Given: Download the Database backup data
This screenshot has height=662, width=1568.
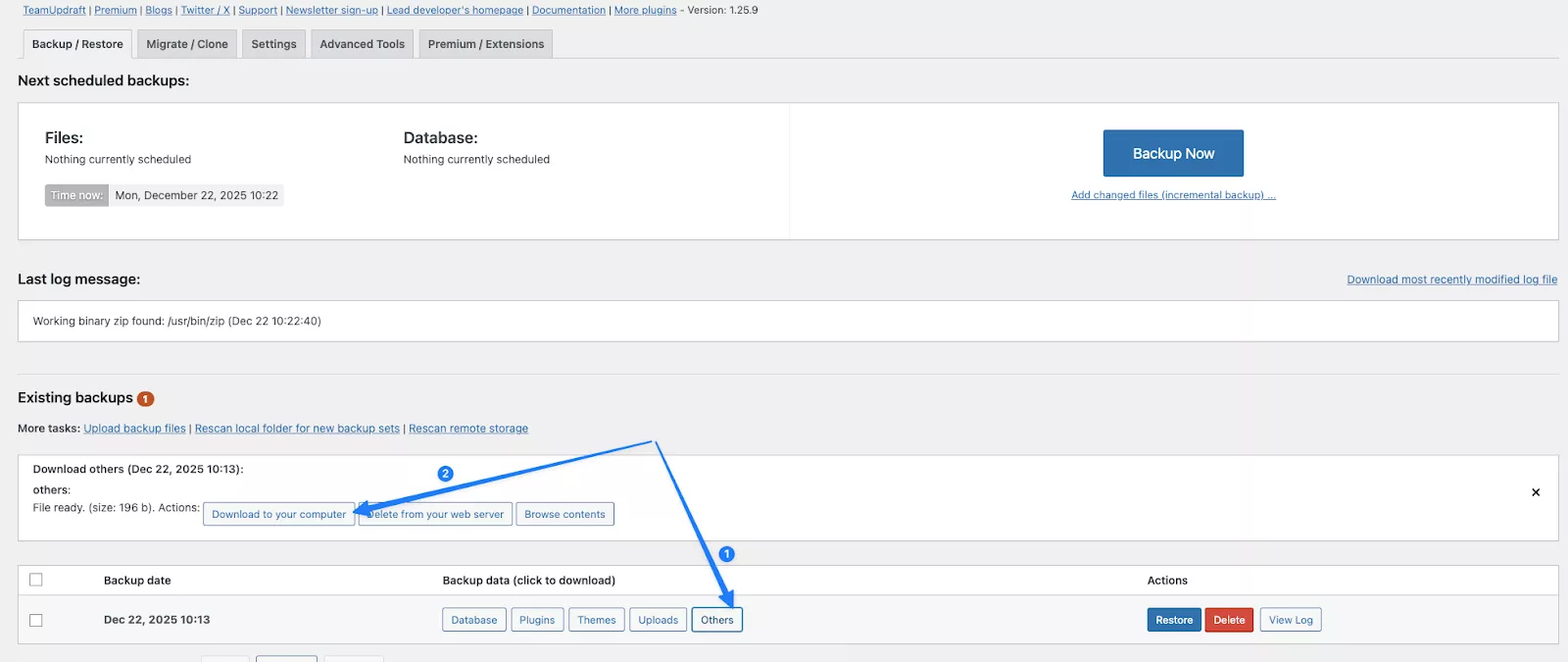Looking at the screenshot, I should tap(474, 620).
